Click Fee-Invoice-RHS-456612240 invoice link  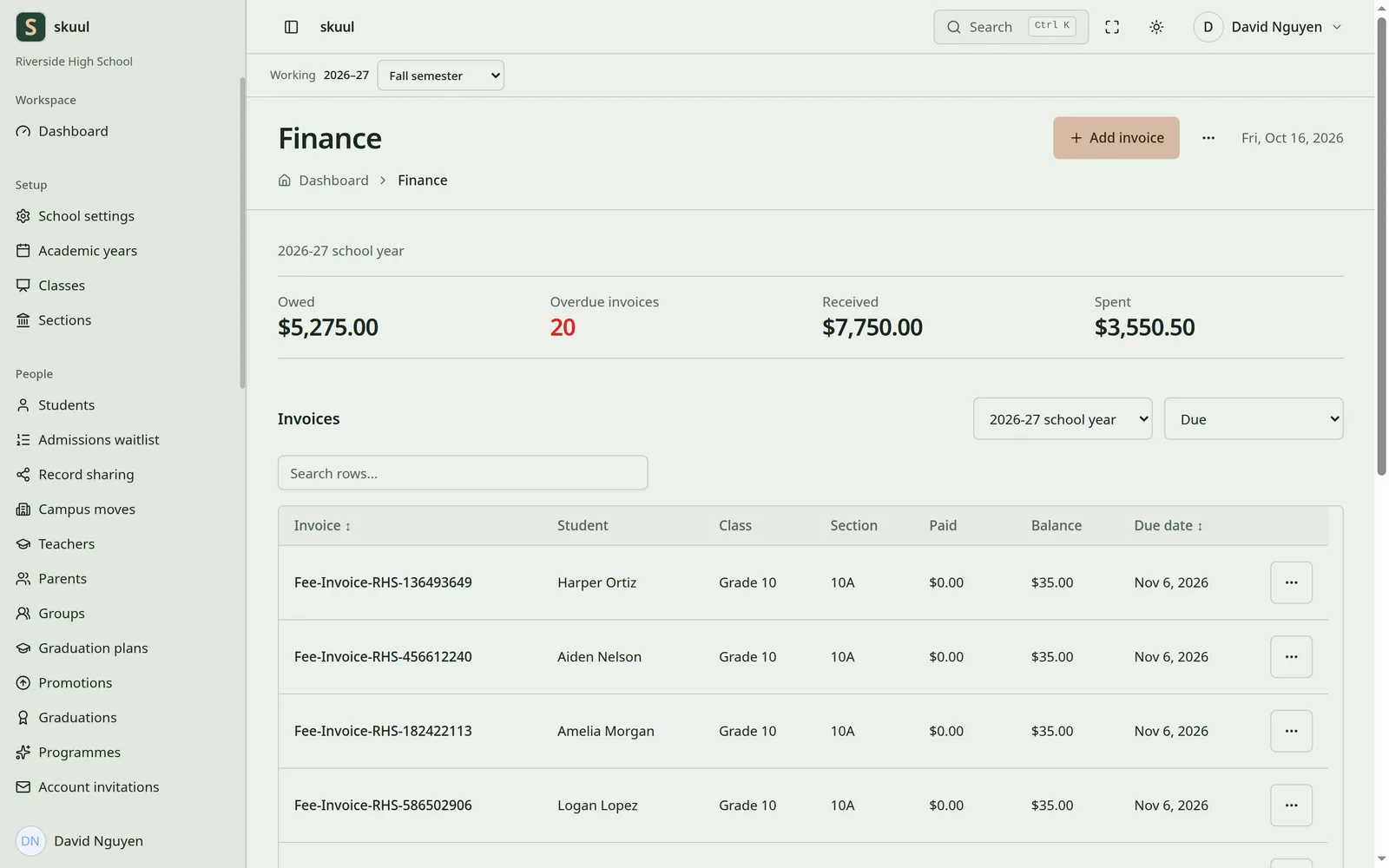[383, 657]
